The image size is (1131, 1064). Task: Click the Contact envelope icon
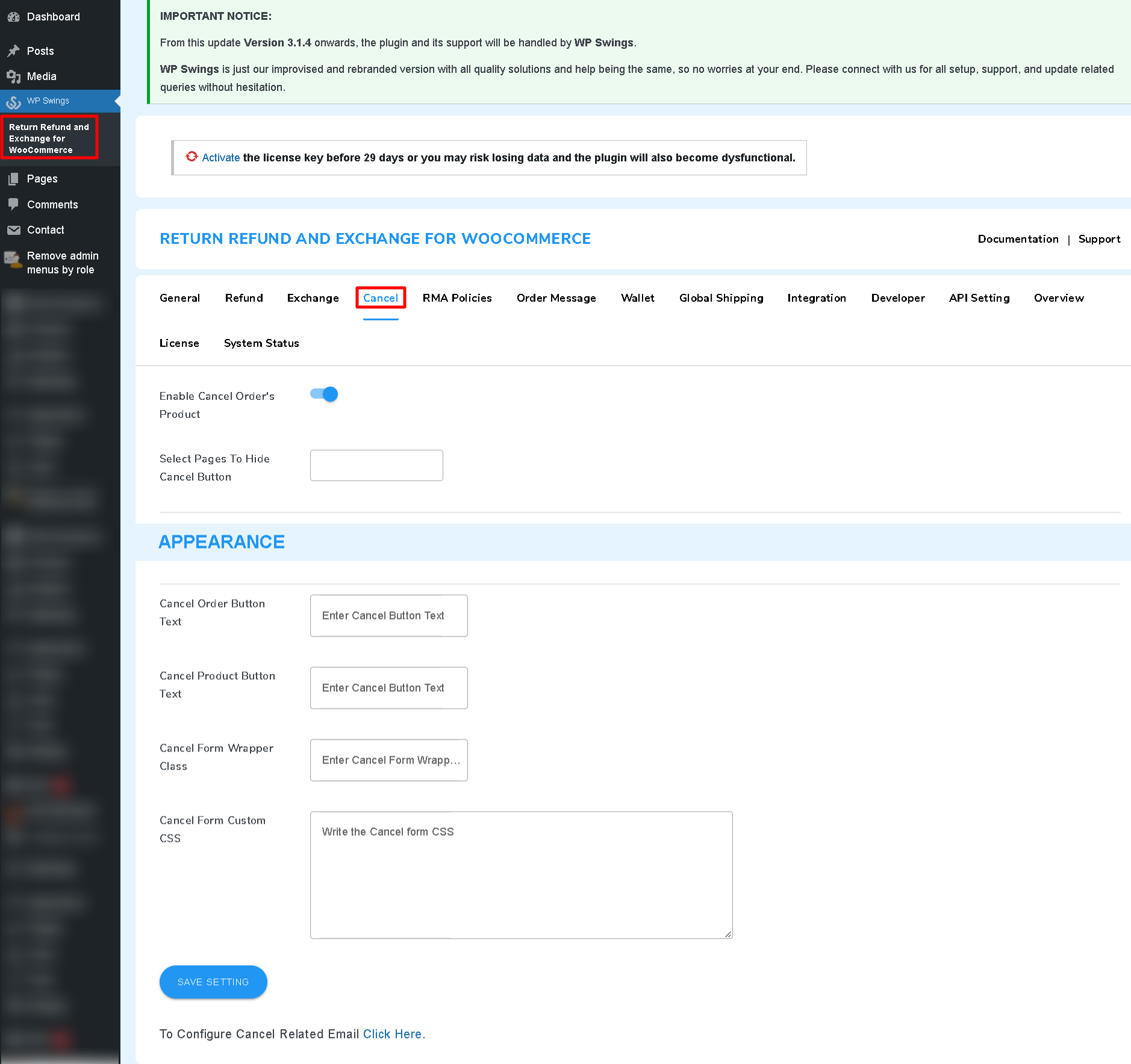pos(13,230)
